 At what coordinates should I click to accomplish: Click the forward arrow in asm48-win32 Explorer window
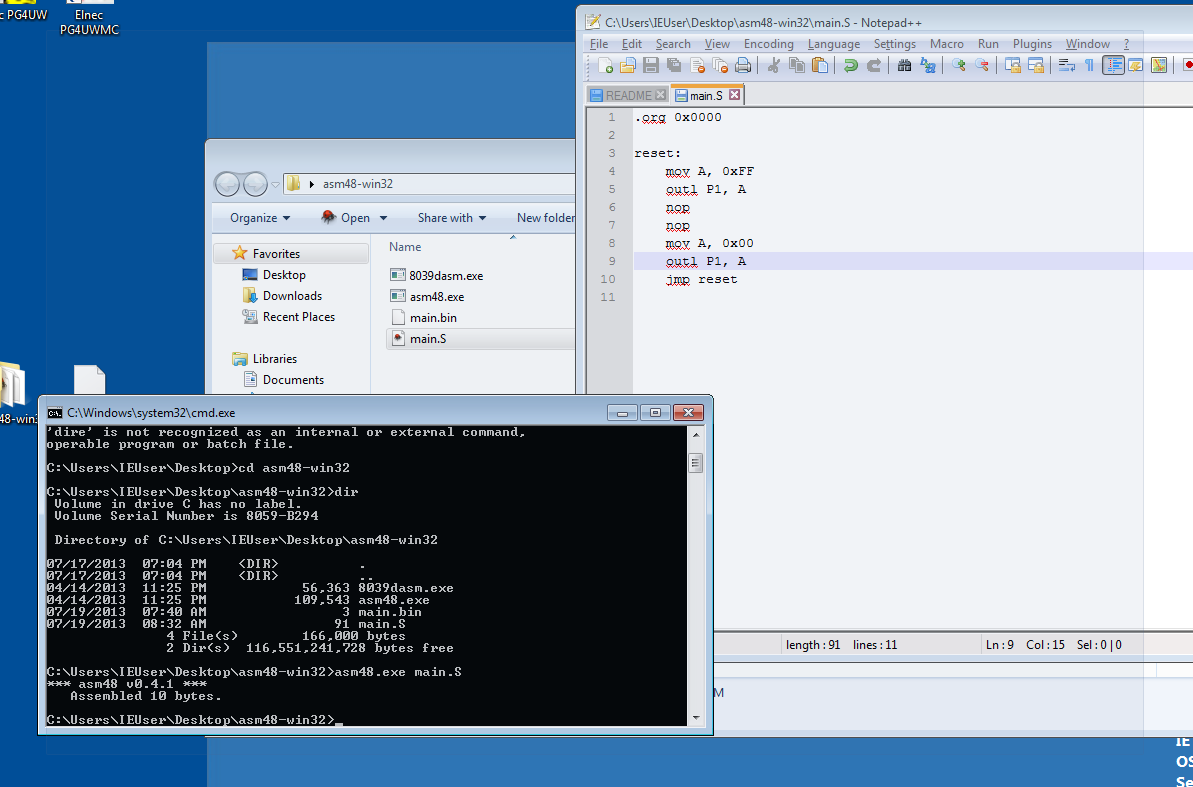point(255,183)
